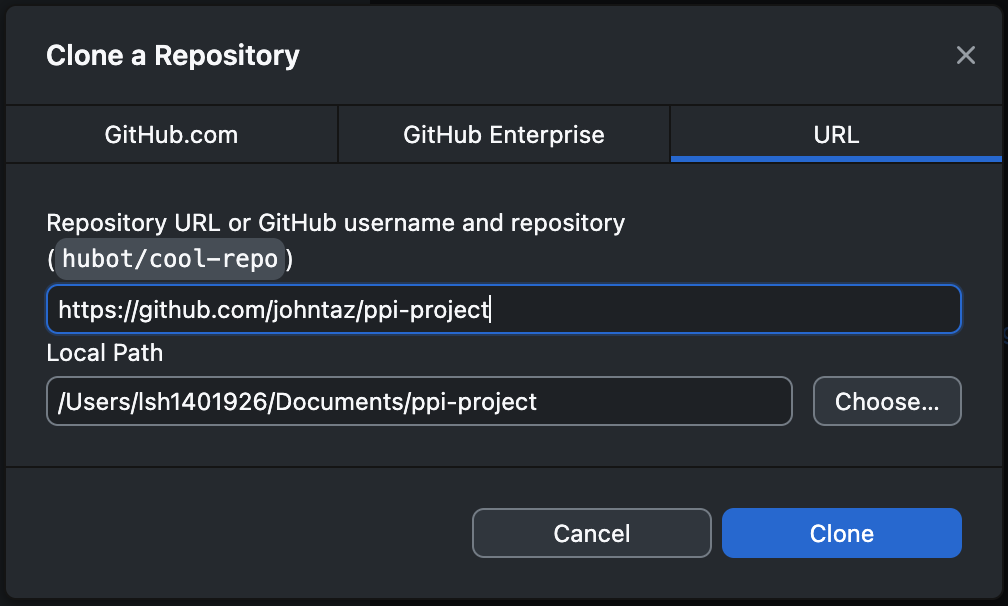Click the hubot/cool-repo example shortcut
The height and width of the screenshot is (606, 1008).
tap(169, 258)
